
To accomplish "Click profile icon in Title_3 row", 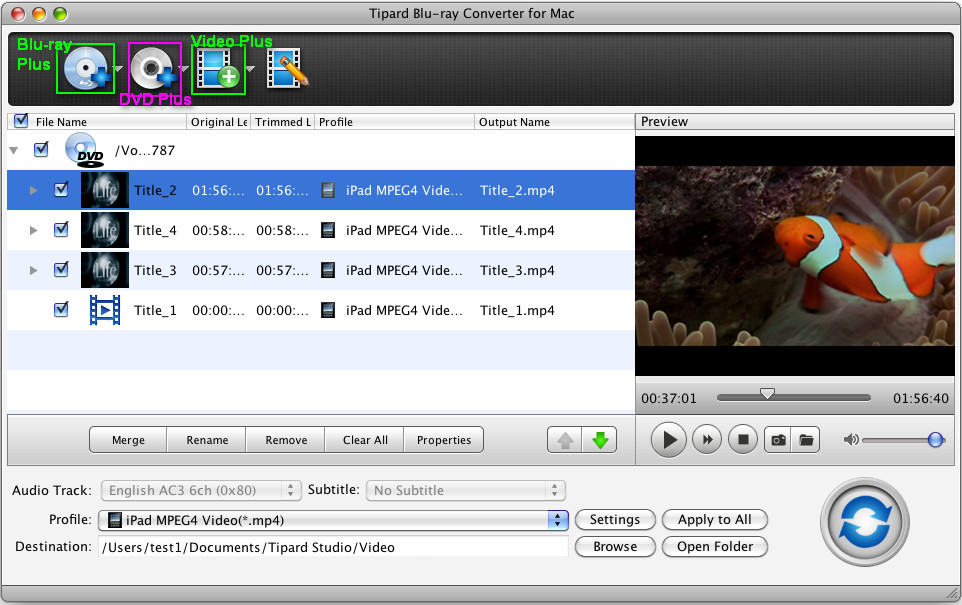I will pos(328,270).
